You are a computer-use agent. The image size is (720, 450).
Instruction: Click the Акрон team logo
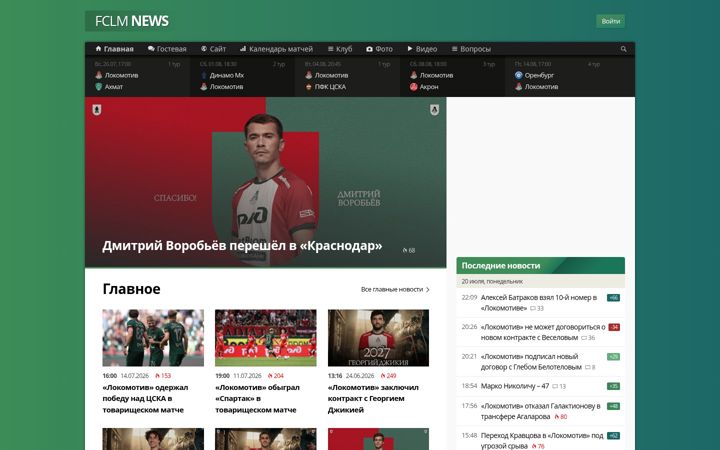pos(413,87)
